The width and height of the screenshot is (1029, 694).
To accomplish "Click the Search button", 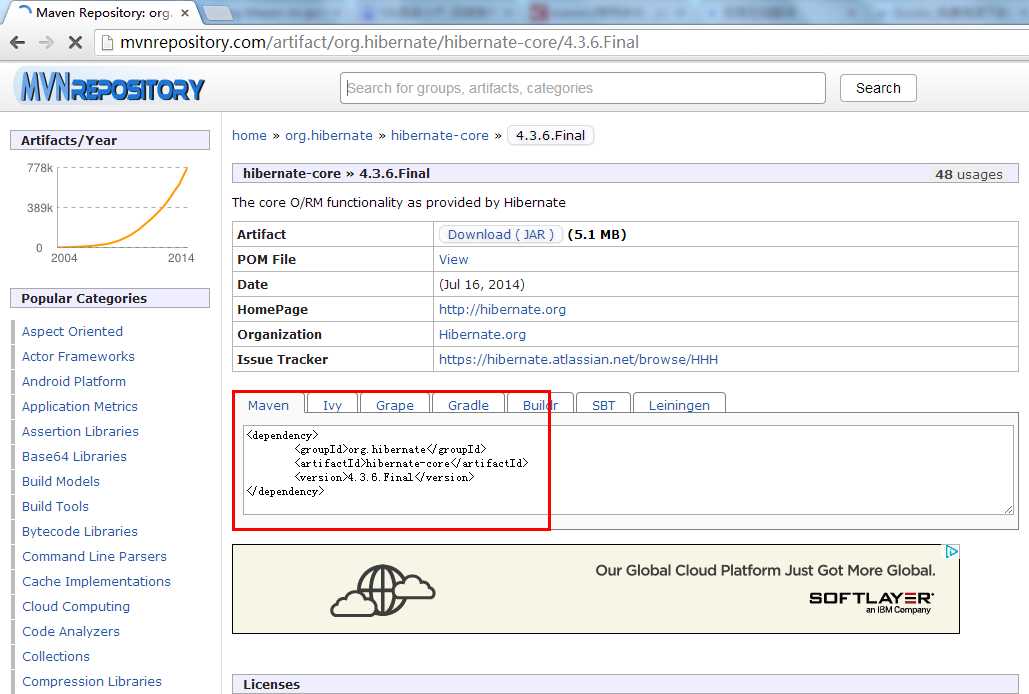I will (878, 88).
